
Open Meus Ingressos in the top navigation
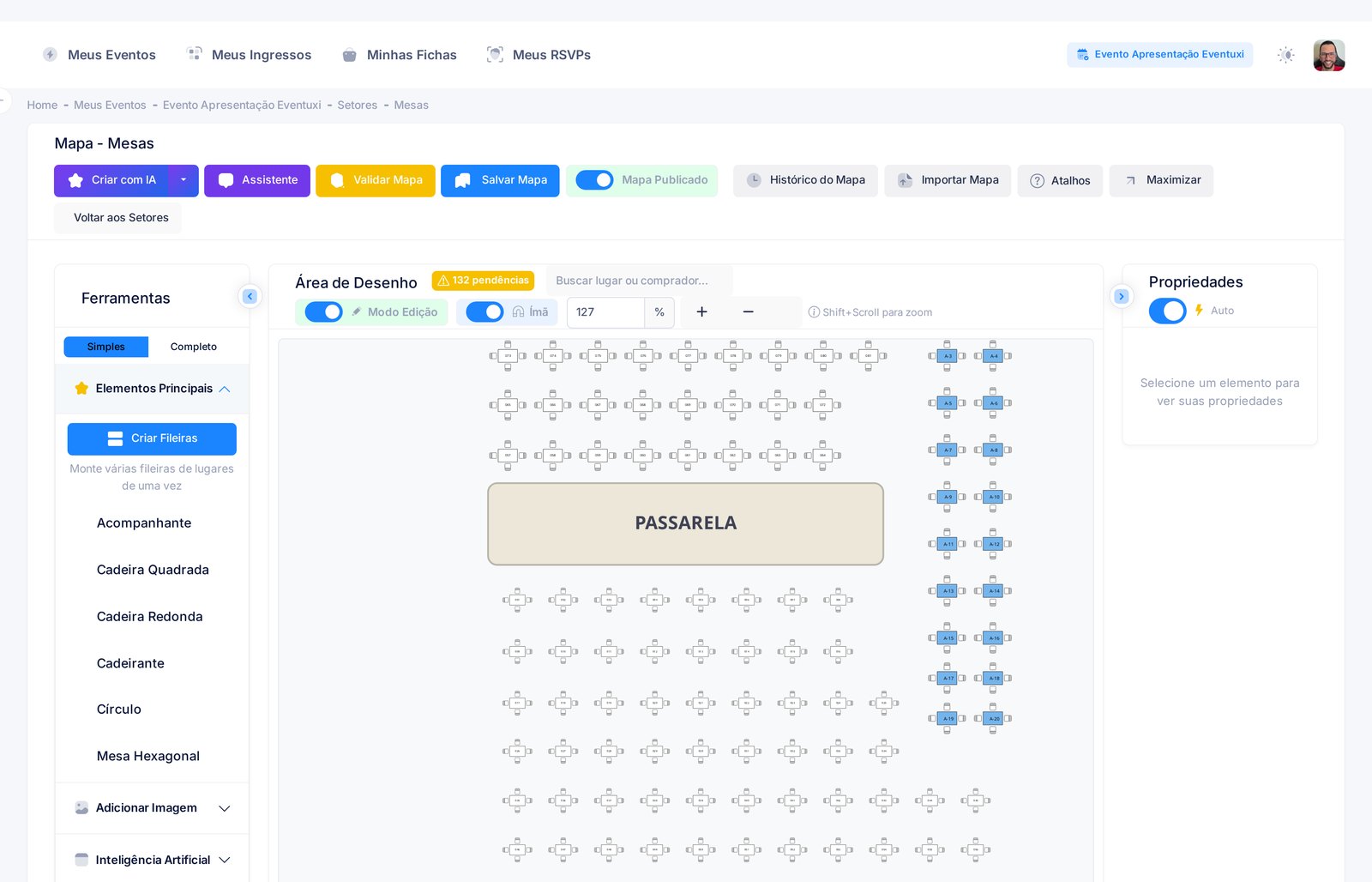point(250,55)
